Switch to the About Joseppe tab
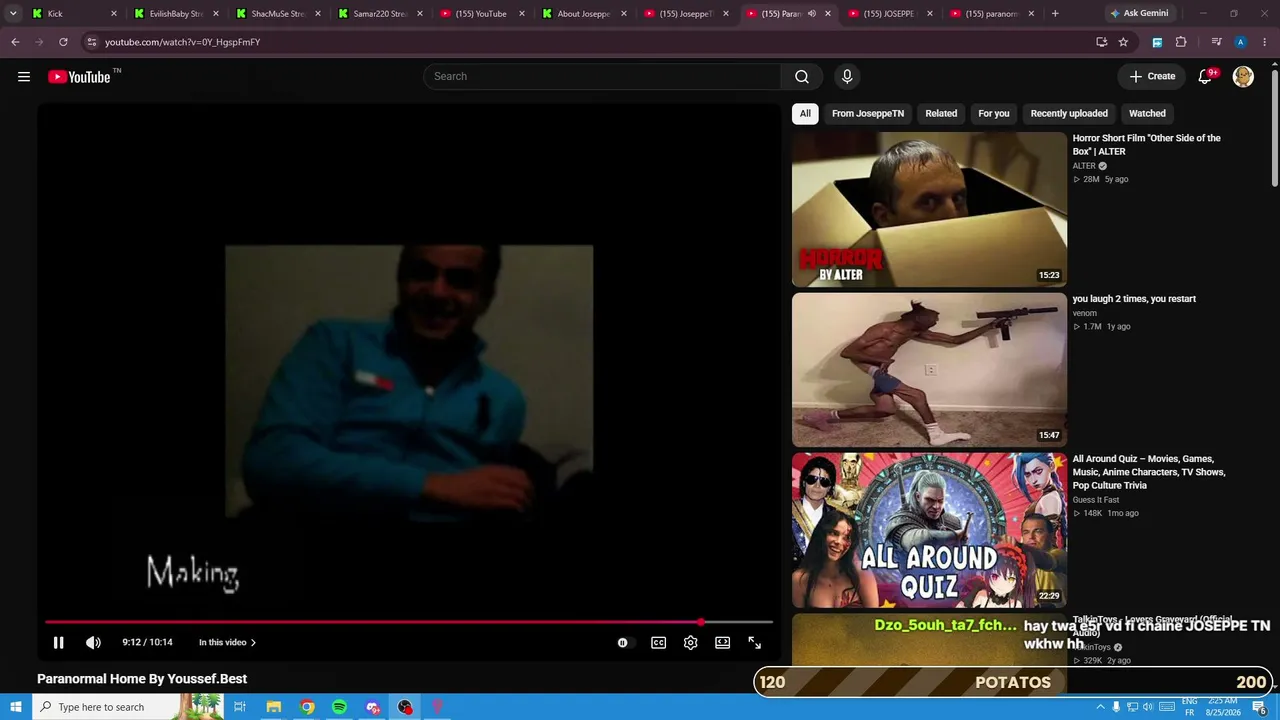Image resolution: width=1280 pixels, height=720 pixels. pyautogui.click(x=584, y=14)
